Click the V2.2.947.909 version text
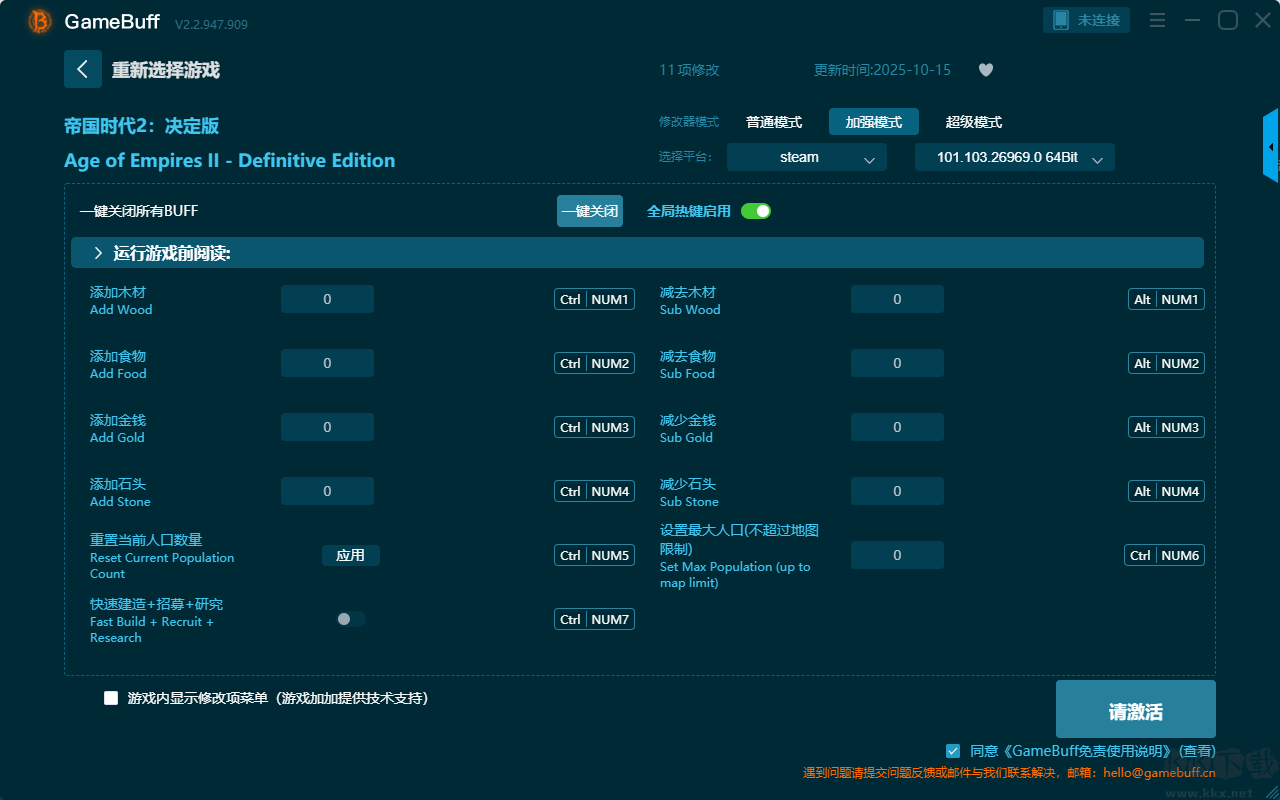Viewport: 1280px width, 800px height. (x=211, y=24)
